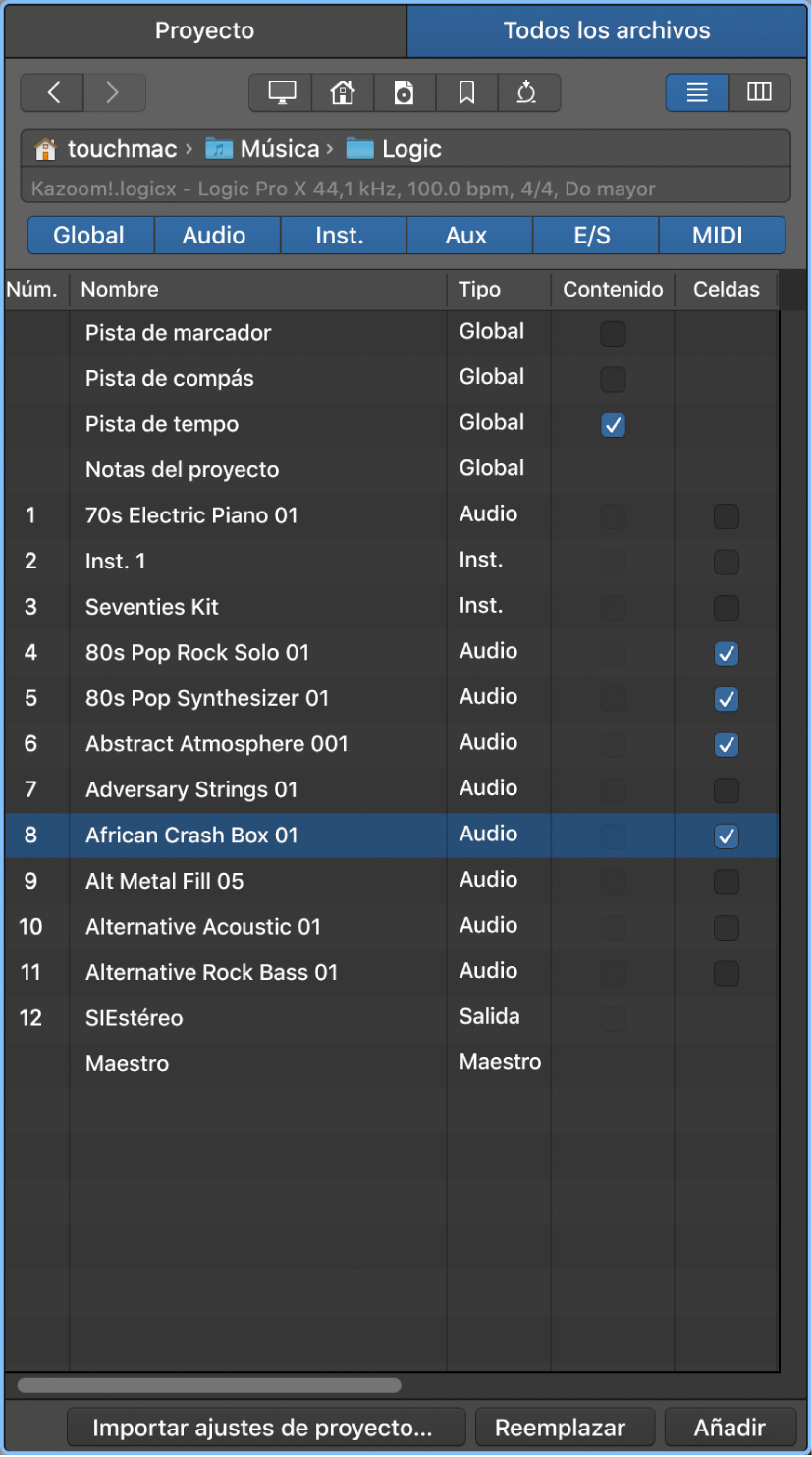Viewport: 812px width, 1457px height.
Task: Go to Home folder icon
Action: (x=343, y=92)
